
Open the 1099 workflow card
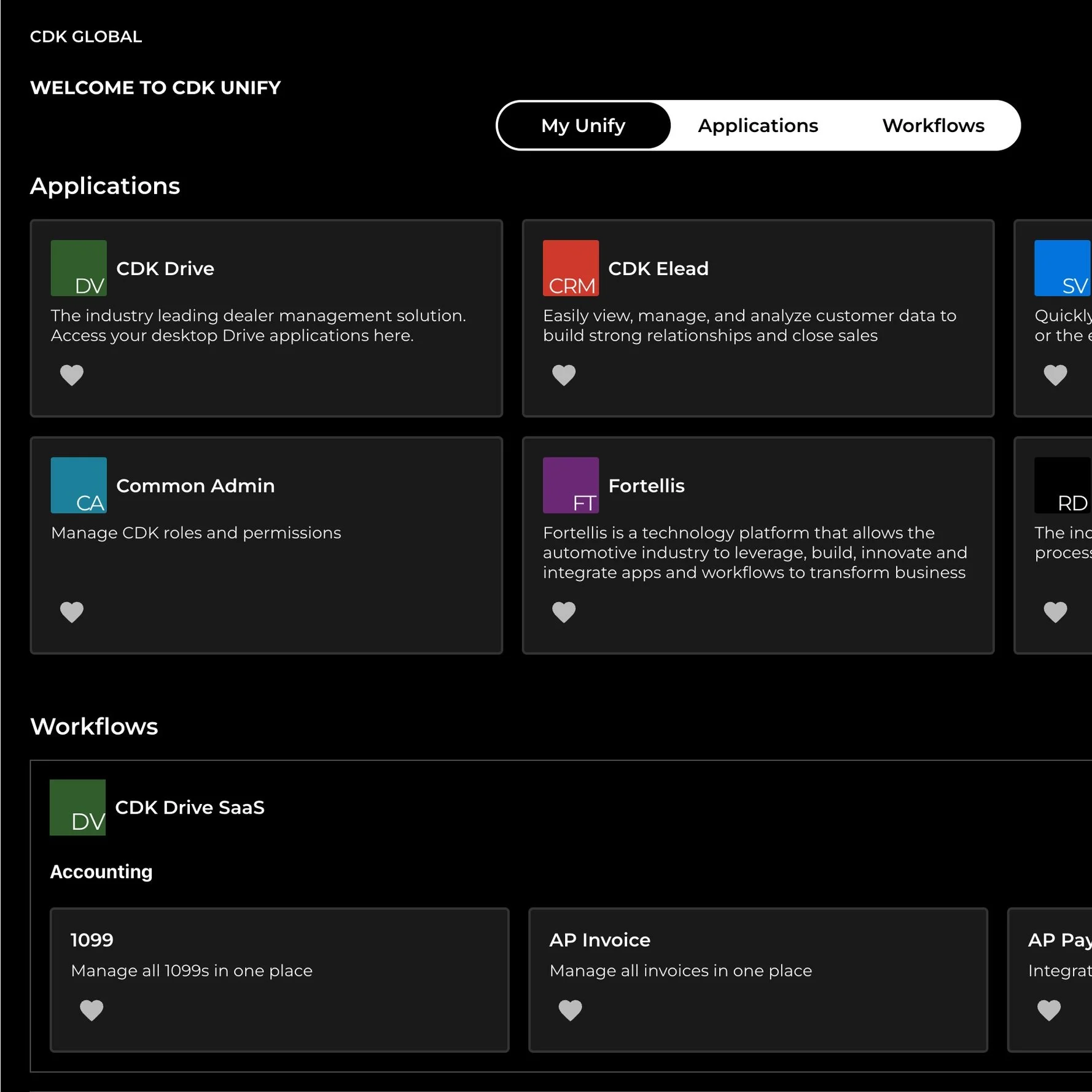pyautogui.click(x=279, y=981)
